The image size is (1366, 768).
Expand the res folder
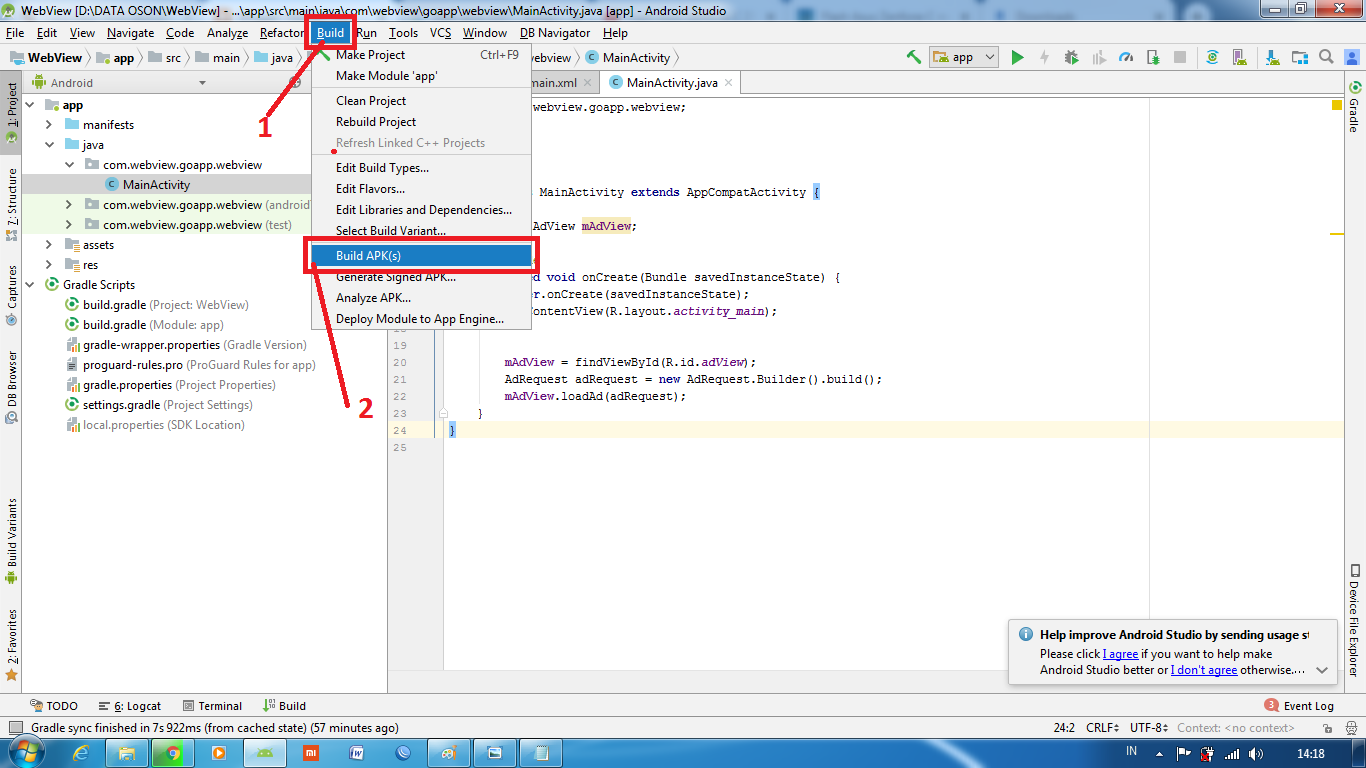(x=49, y=265)
